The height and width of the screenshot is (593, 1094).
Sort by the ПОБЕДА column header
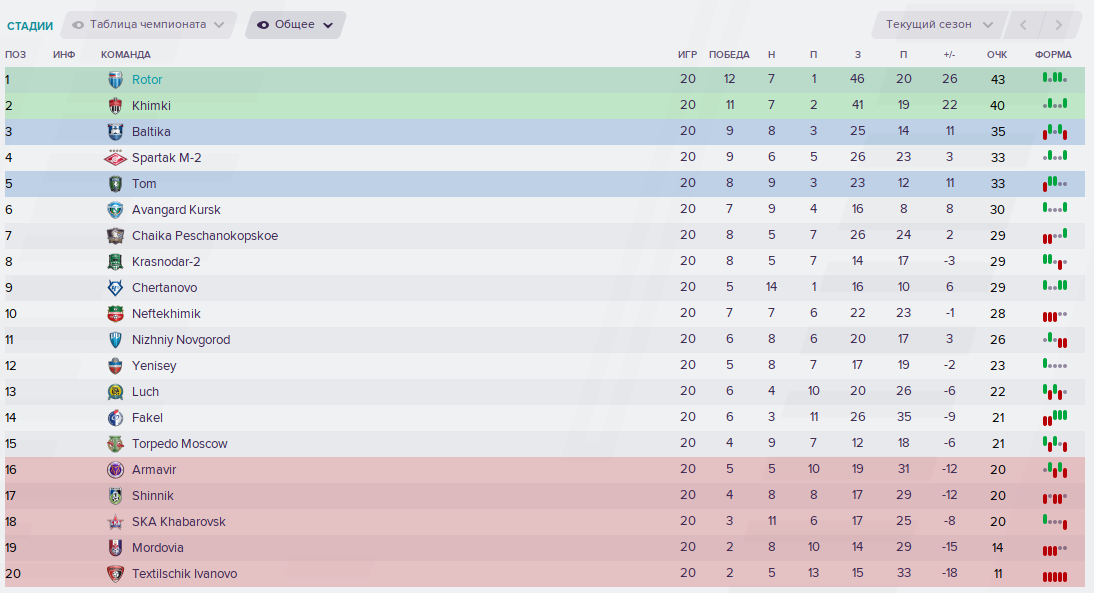729,55
